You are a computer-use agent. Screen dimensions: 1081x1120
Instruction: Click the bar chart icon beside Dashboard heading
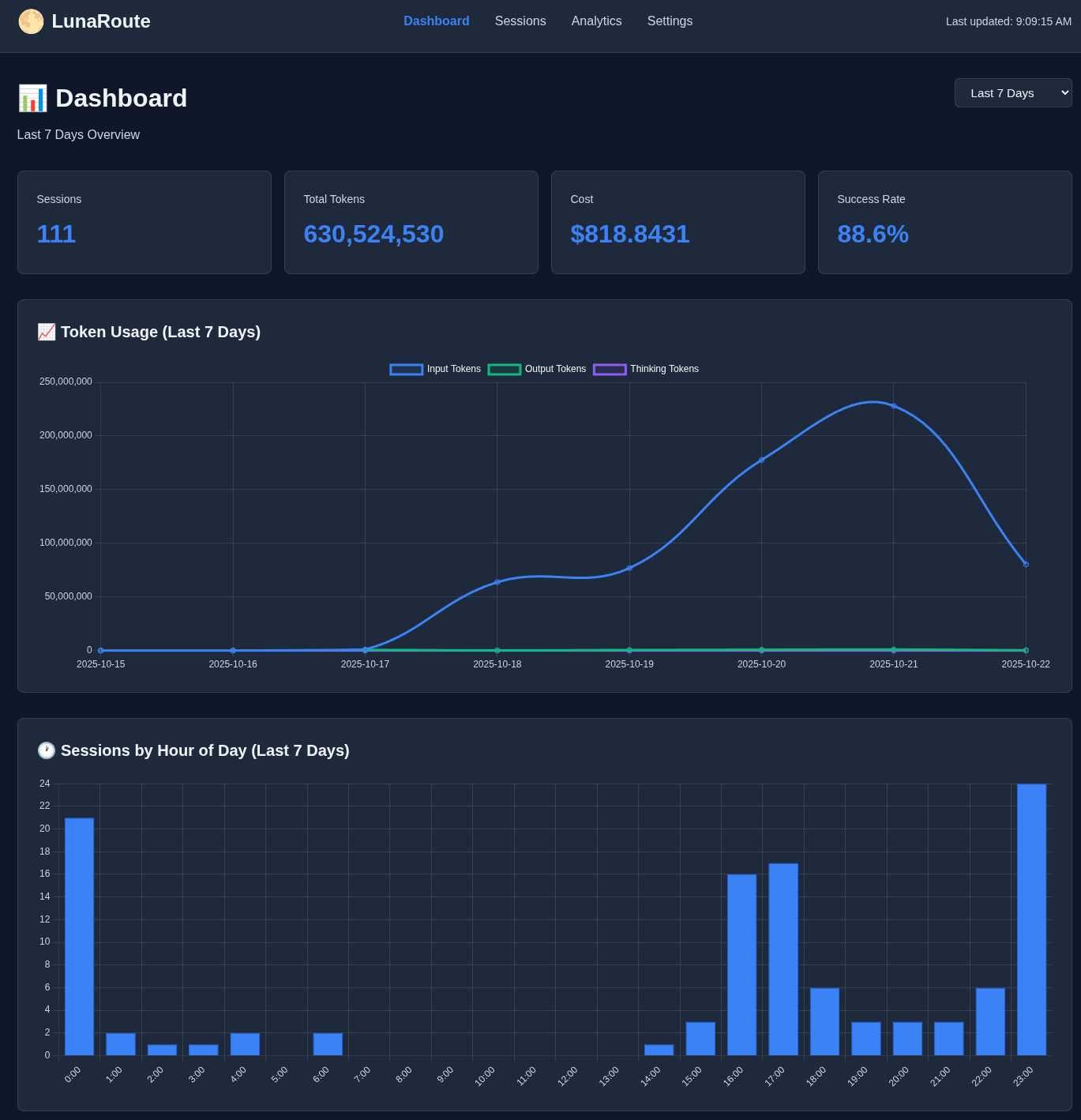[32, 99]
